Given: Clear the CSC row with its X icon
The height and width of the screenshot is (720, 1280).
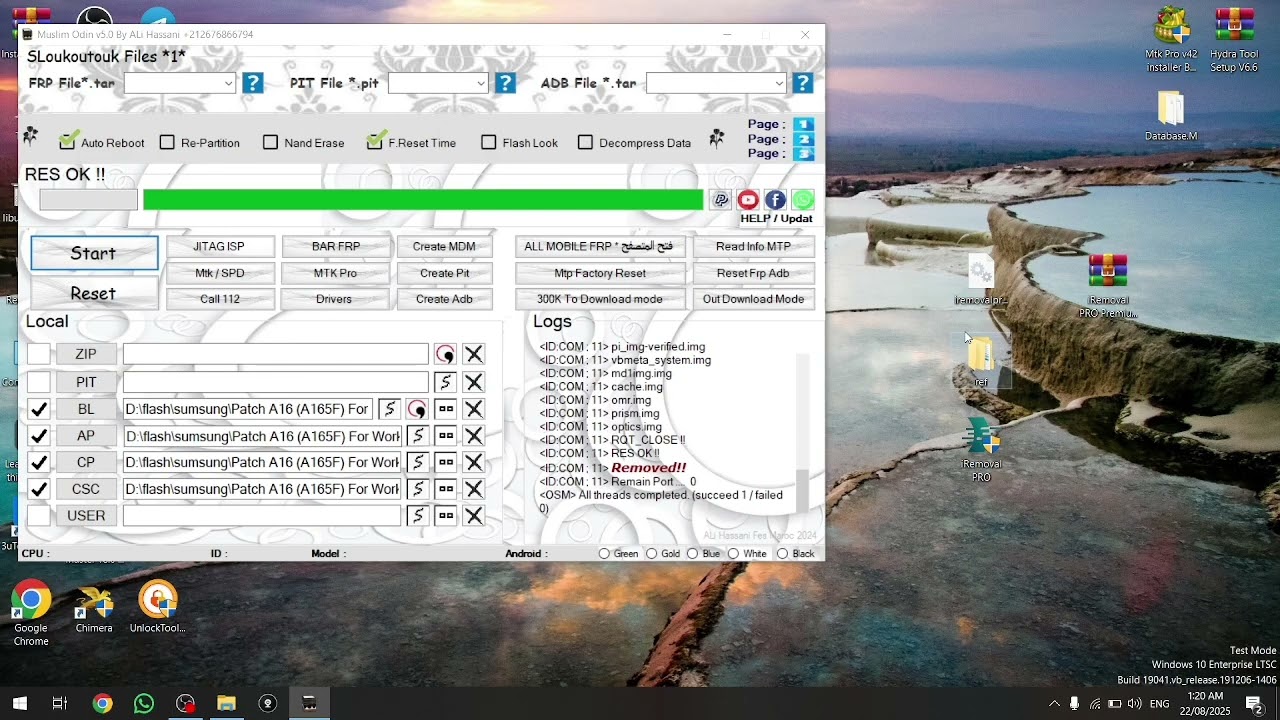Looking at the screenshot, I should pos(474,489).
